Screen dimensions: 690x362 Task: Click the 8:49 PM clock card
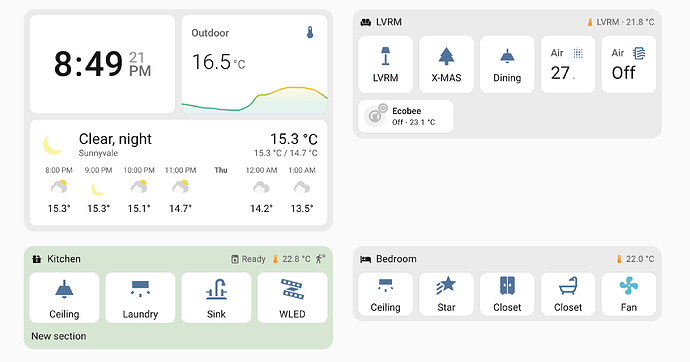tap(102, 64)
